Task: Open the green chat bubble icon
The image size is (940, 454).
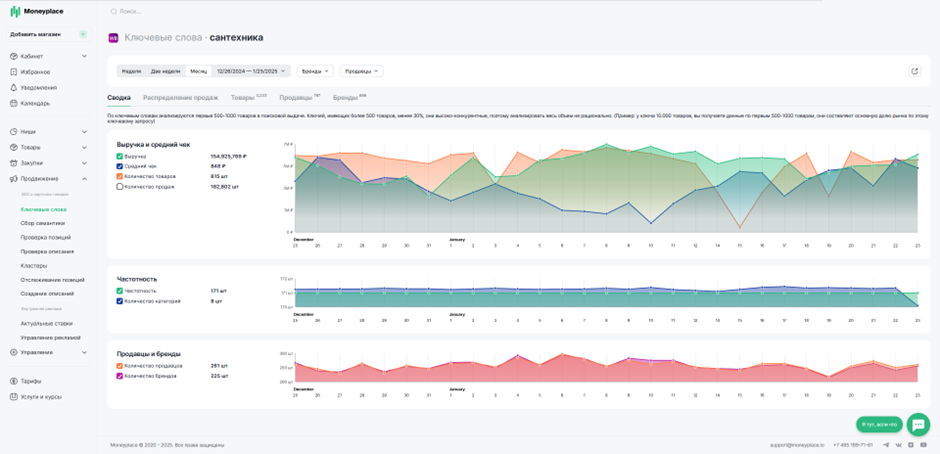Action: click(918, 424)
